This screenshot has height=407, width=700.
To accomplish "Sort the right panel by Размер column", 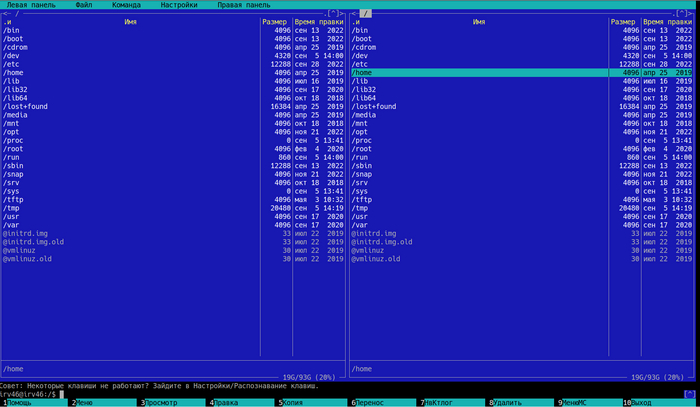I will [x=623, y=21].
